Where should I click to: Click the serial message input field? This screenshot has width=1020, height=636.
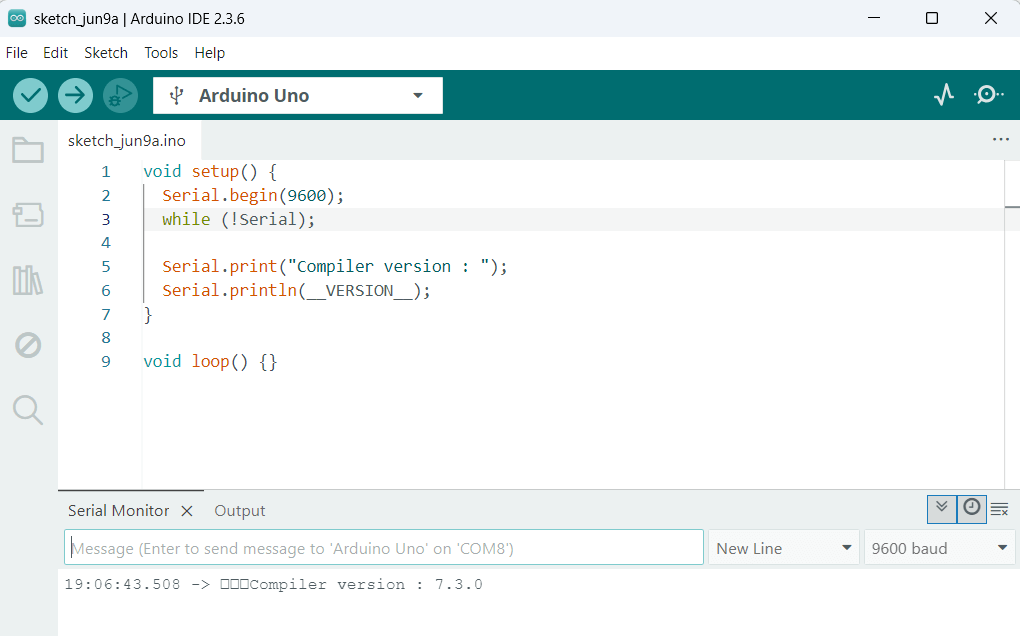pos(384,548)
